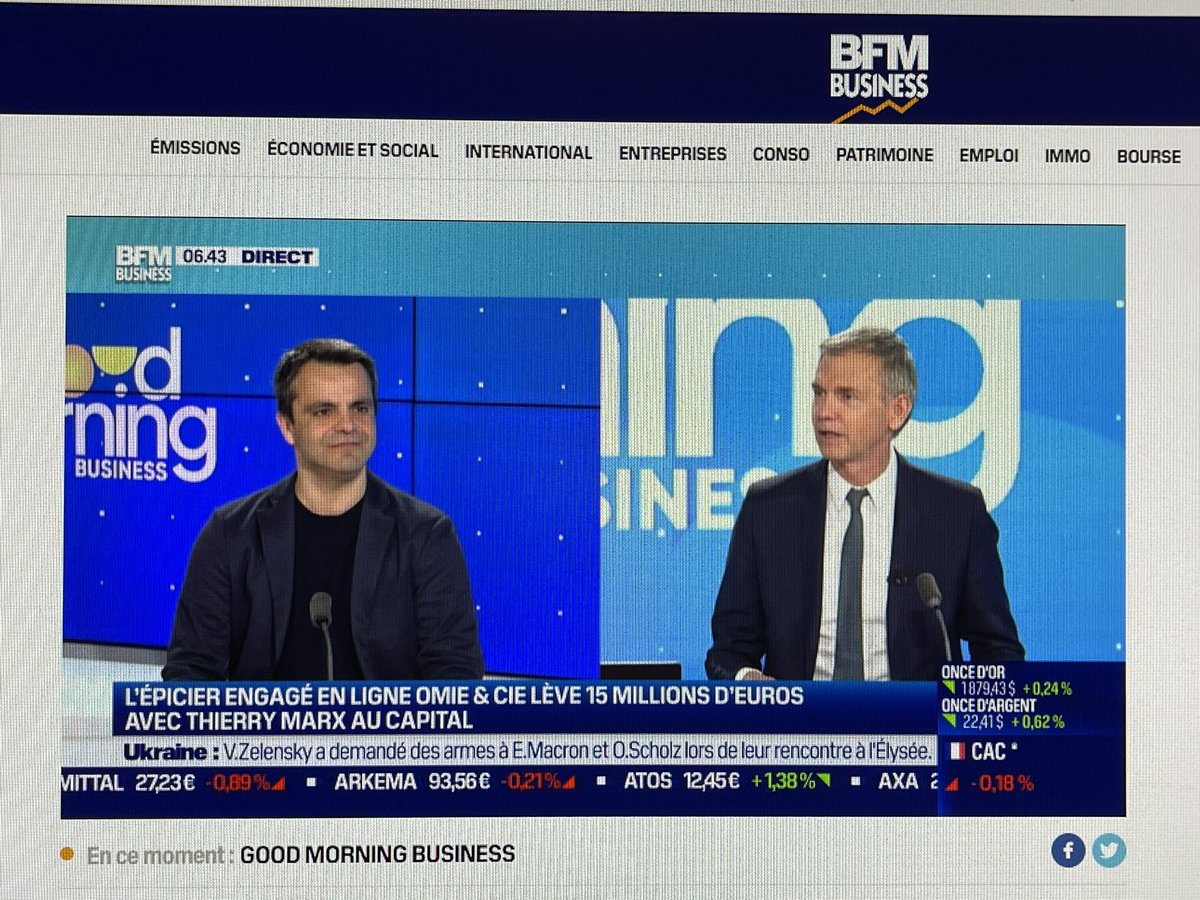Select the CONSO menu item

(x=781, y=155)
